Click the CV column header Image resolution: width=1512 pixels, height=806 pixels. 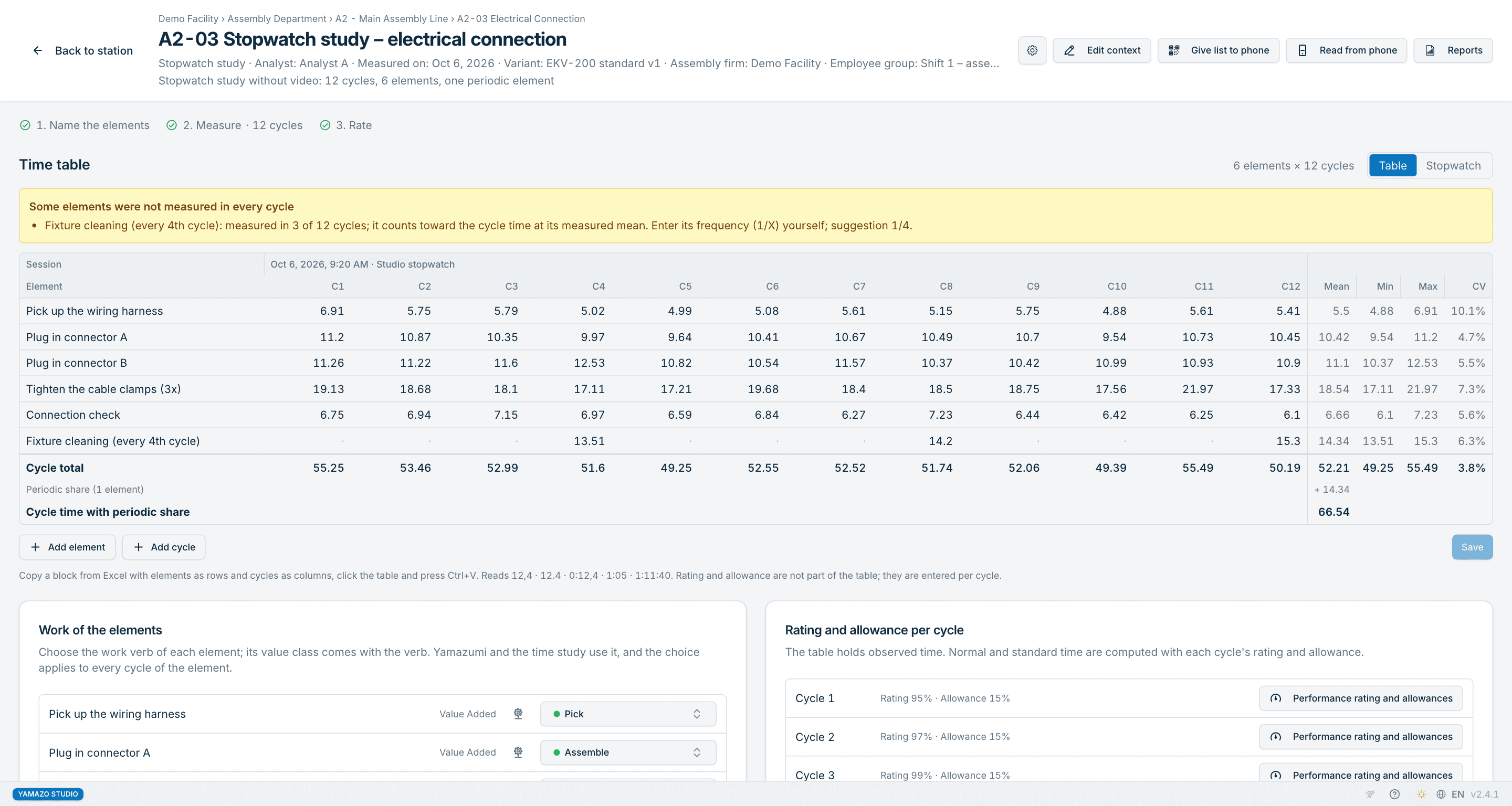coord(1478,287)
